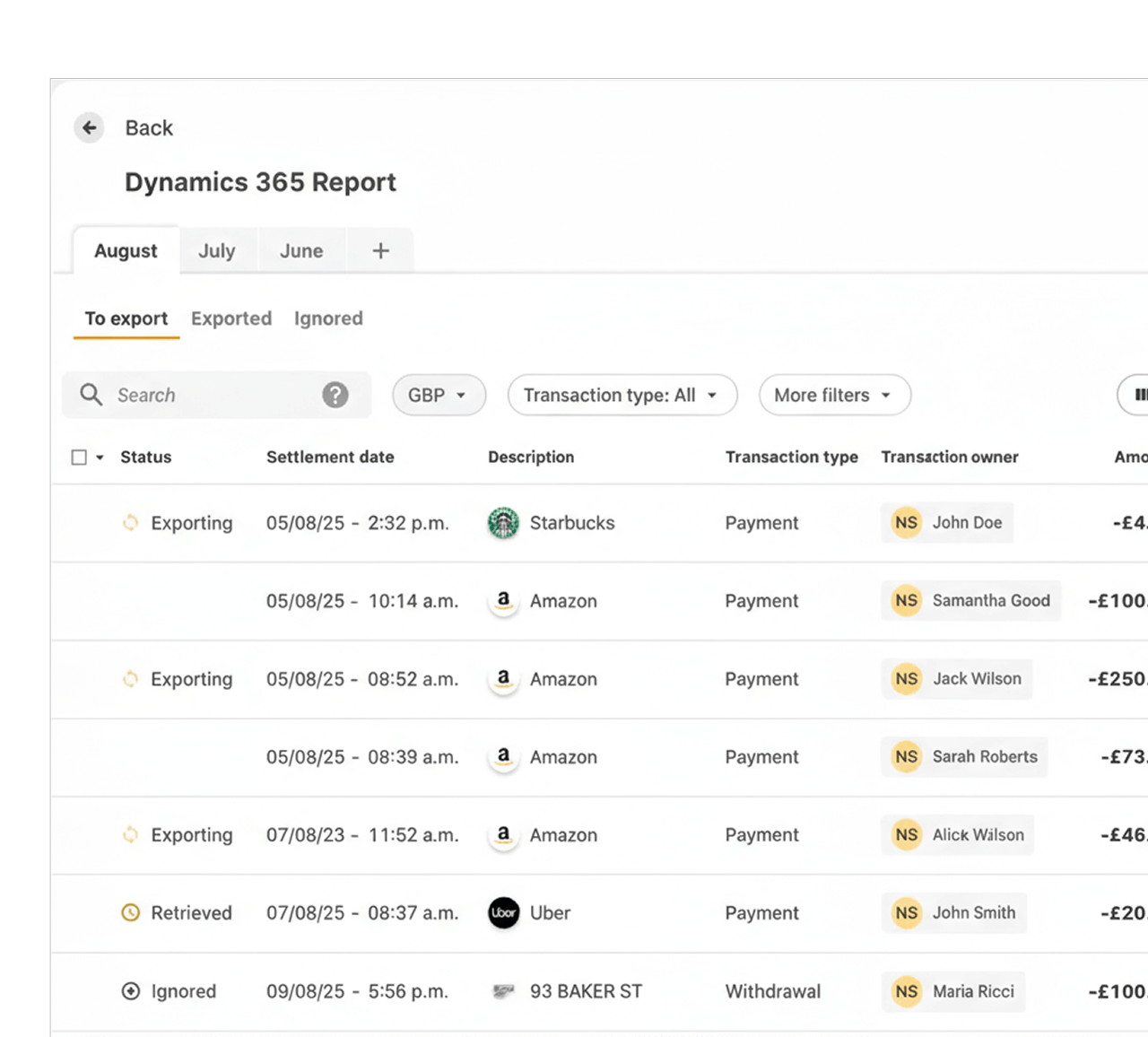The image size is (1148, 1037).
Task: Click into the Search input field
Action: pyautogui.click(x=215, y=396)
